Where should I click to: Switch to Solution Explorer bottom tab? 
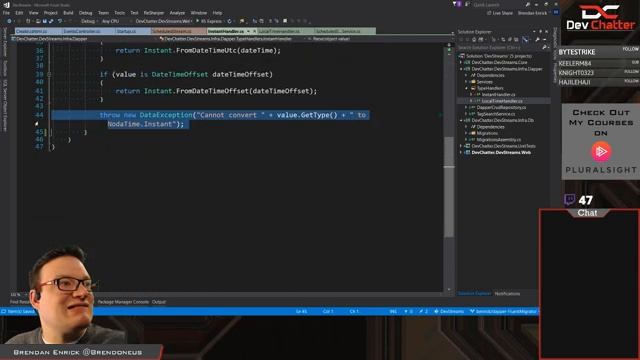point(474,293)
